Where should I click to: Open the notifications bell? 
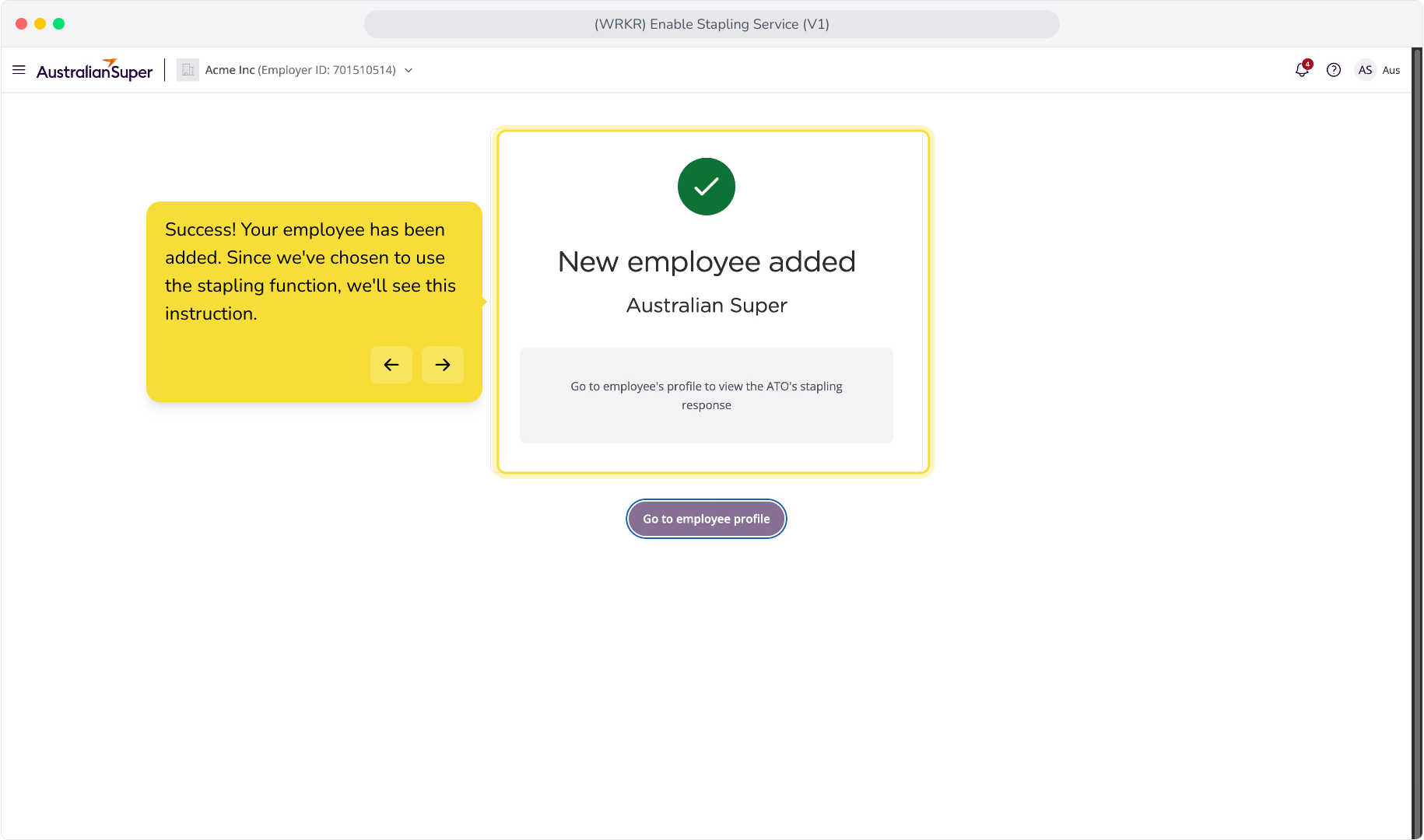(1303, 69)
